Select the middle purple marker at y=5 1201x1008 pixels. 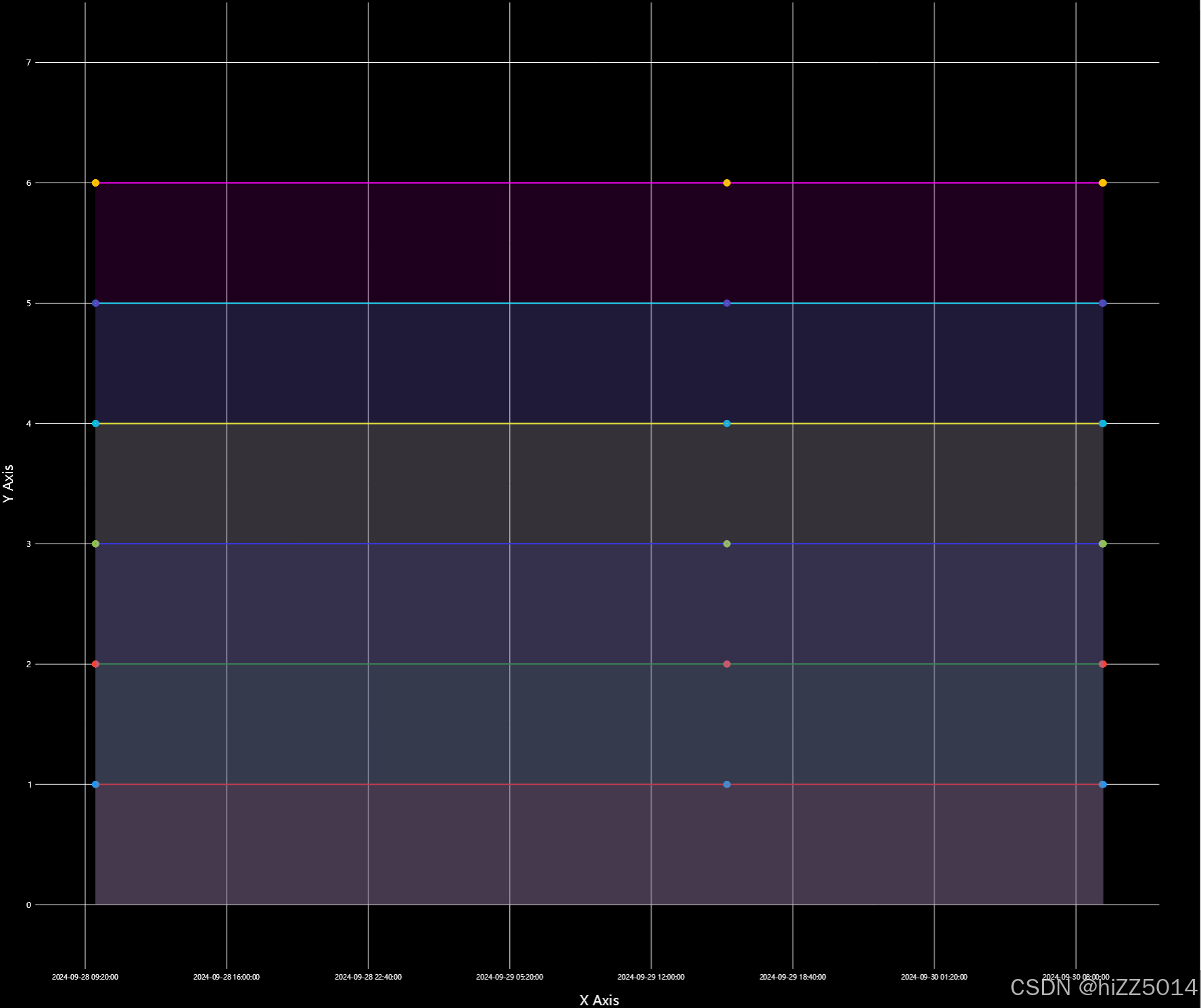coord(727,304)
